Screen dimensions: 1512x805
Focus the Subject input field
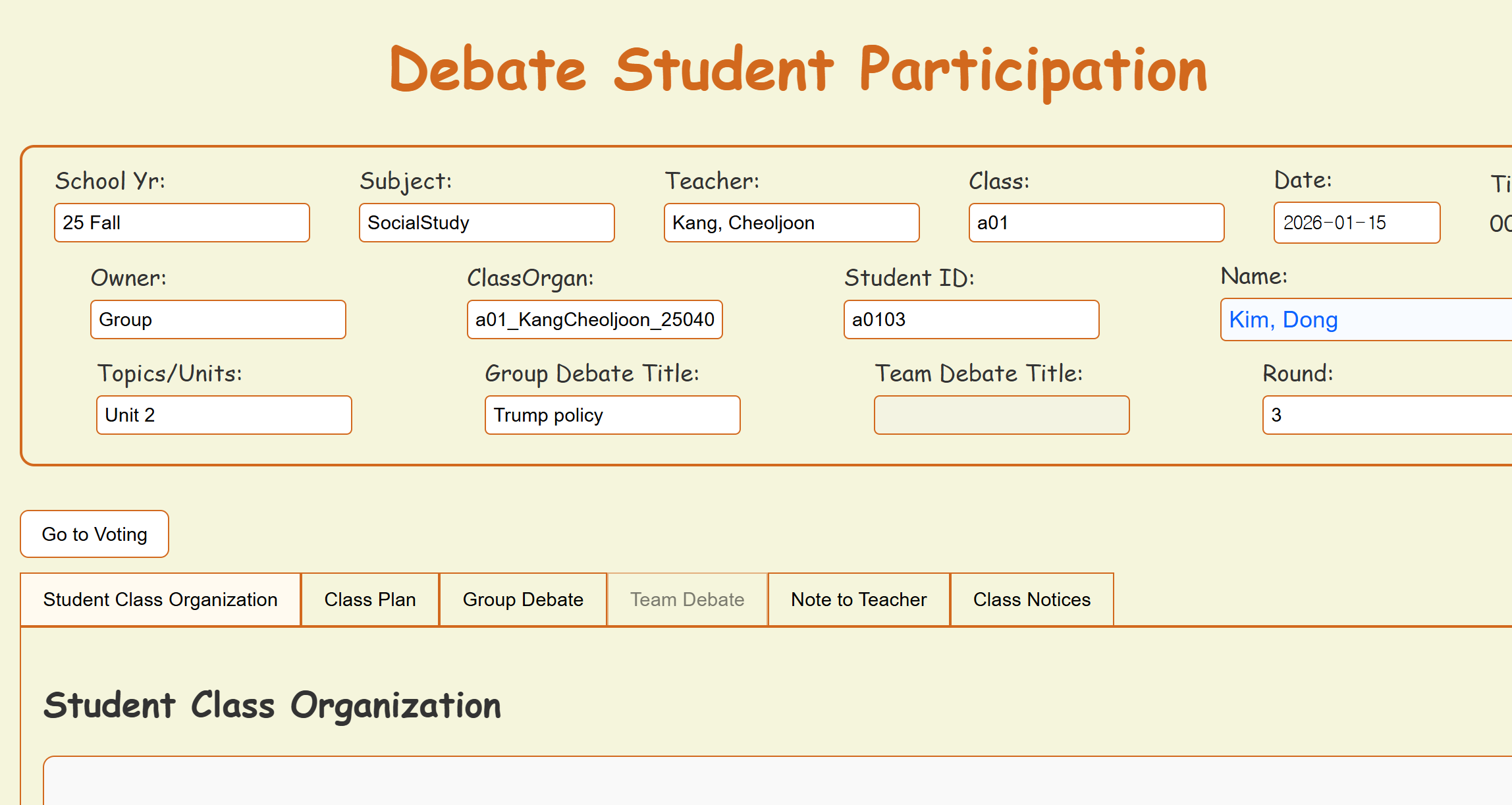tap(487, 223)
